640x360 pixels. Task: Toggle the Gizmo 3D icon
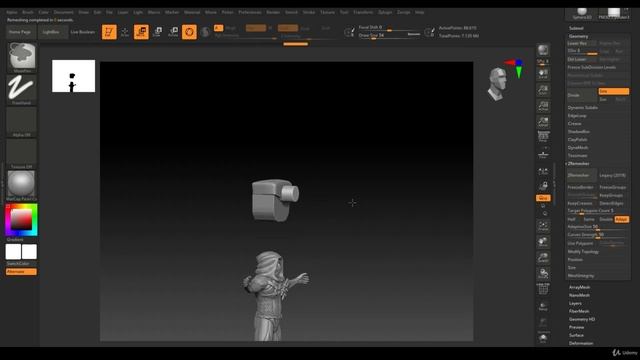point(189,32)
